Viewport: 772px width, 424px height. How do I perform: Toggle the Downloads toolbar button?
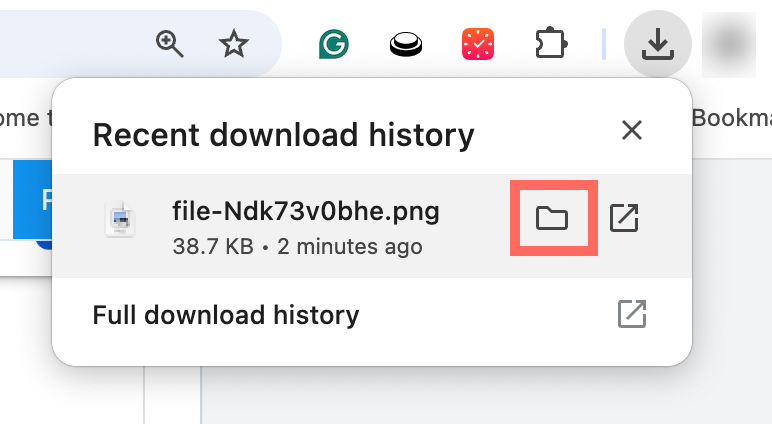point(656,44)
